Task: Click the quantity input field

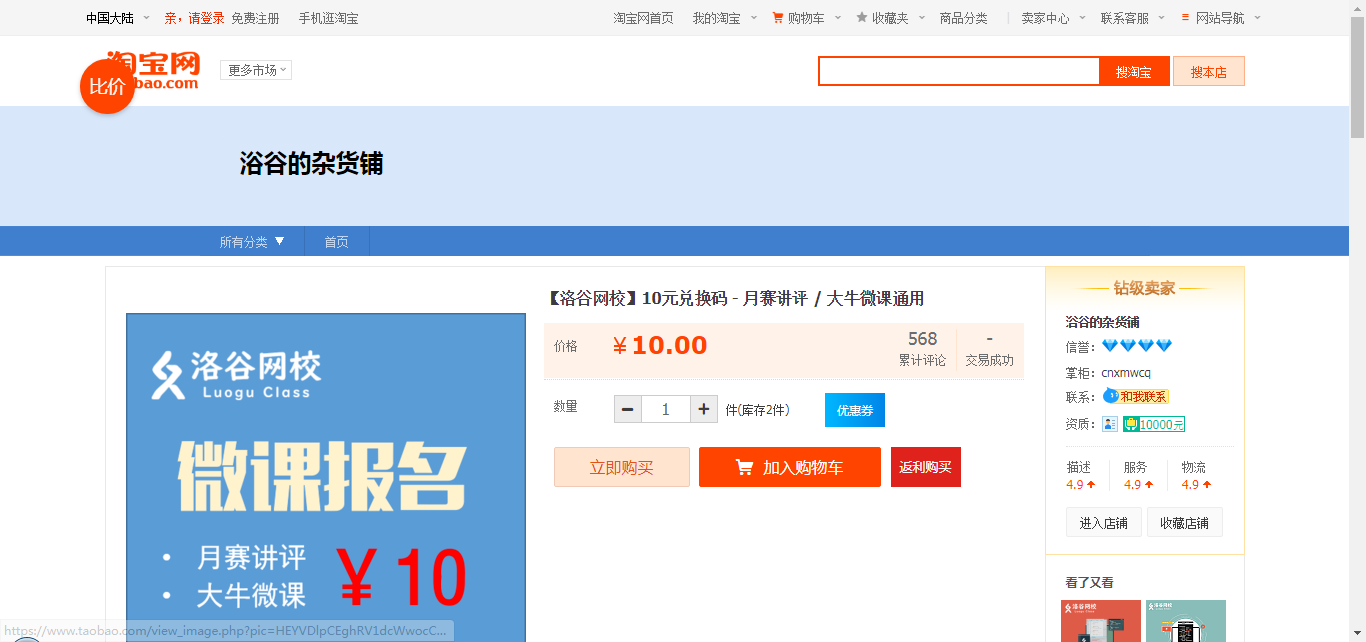Action: coord(666,409)
